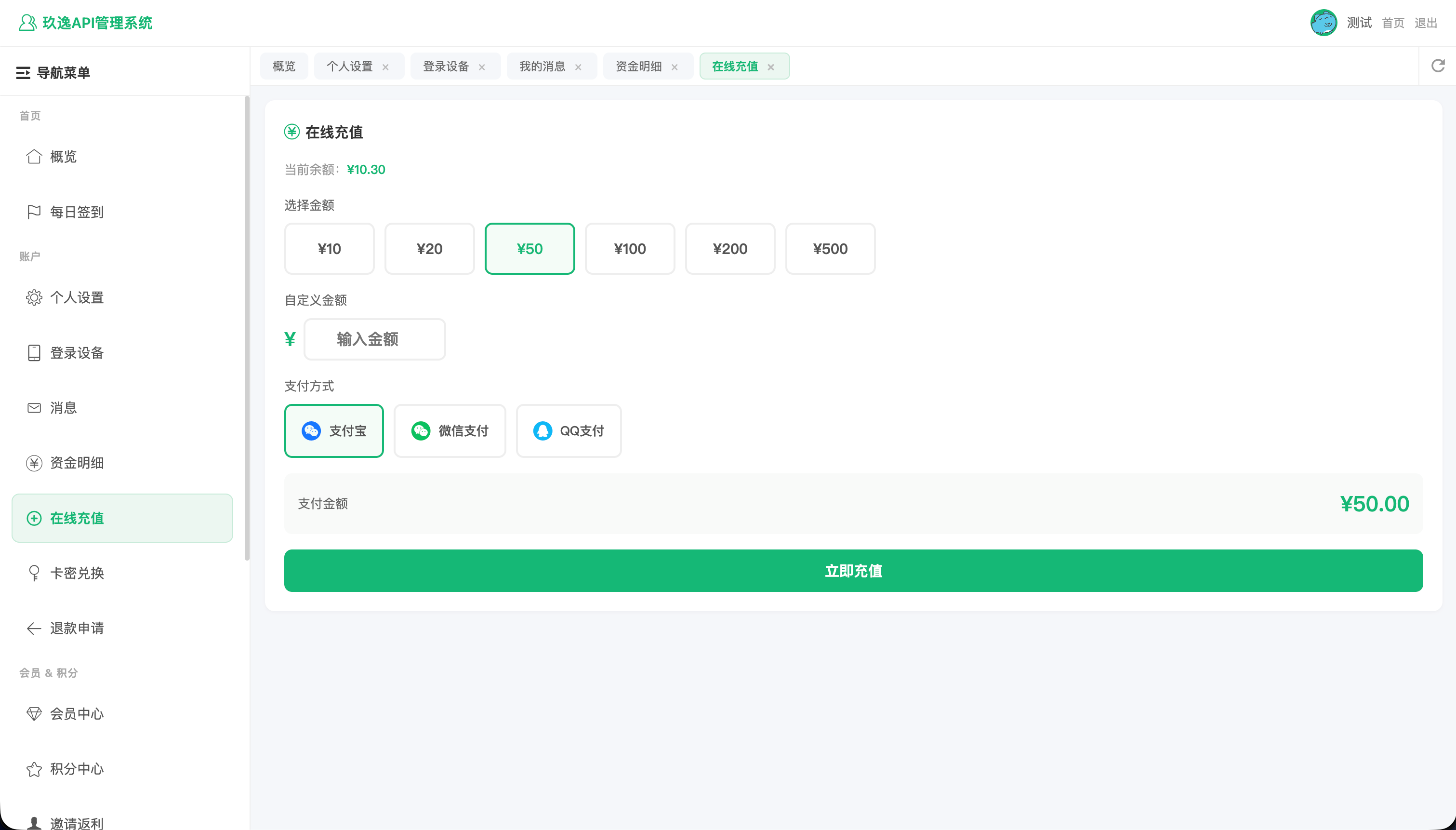Click the yen icon next to 在线充值 title
The width and height of the screenshot is (1456, 830).
coord(291,132)
